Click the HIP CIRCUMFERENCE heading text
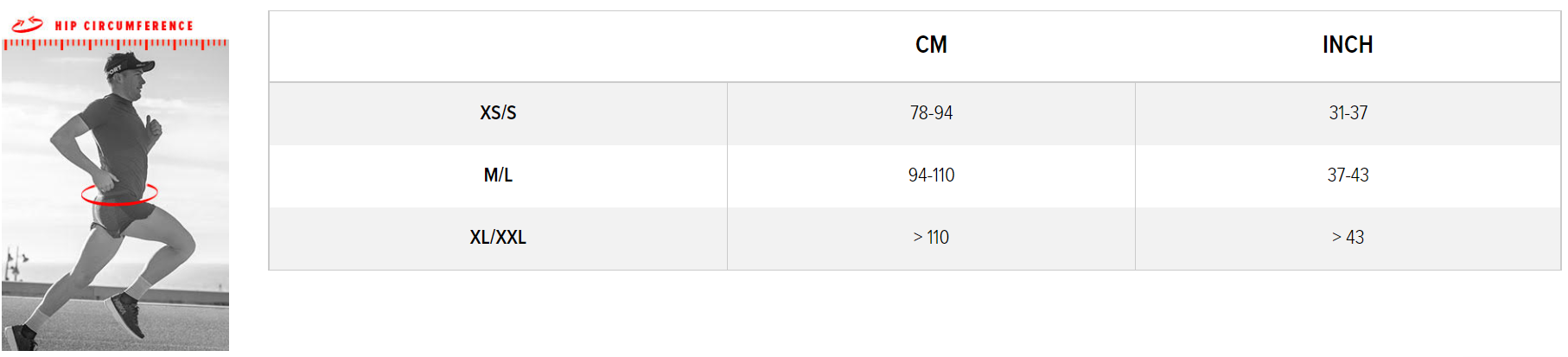 pos(124,26)
